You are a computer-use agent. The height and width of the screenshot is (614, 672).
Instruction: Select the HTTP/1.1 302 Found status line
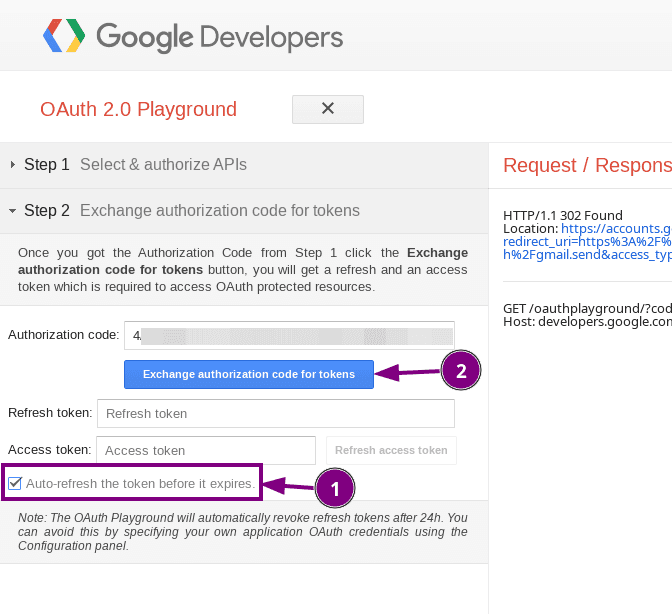[x=562, y=215]
